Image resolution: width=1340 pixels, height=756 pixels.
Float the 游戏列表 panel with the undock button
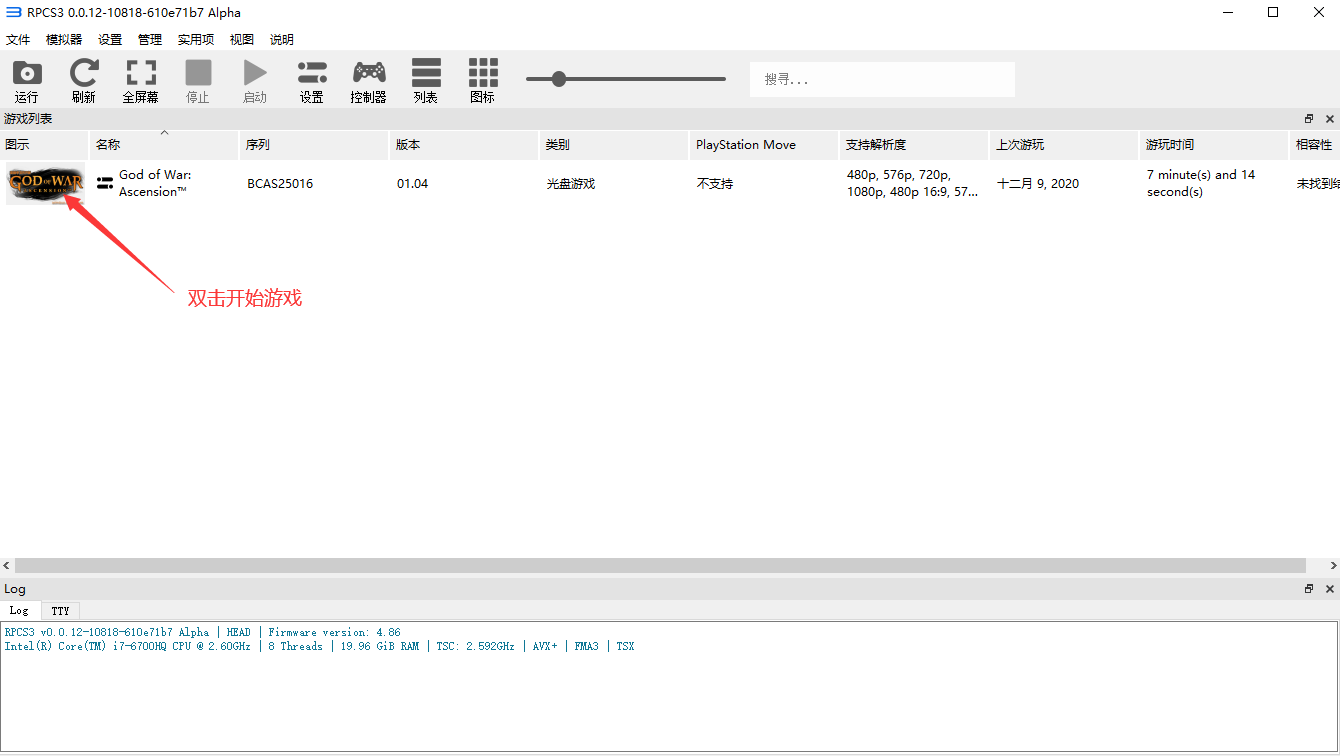click(1309, 119)
